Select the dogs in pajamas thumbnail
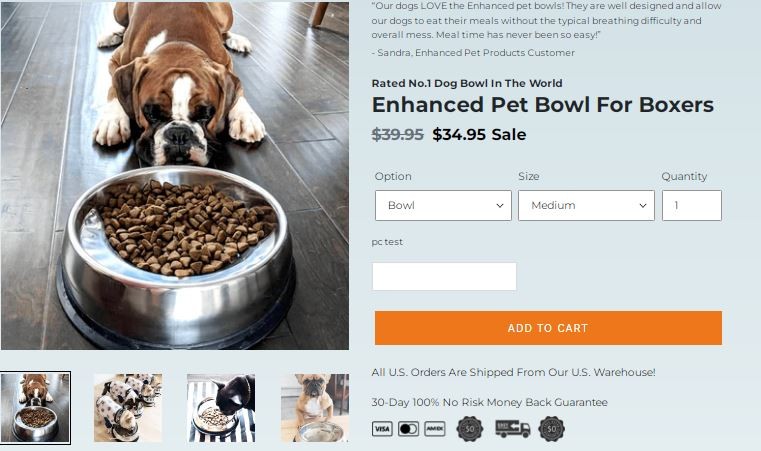Viewport: 761px width, 451px height. coord(128,408)
